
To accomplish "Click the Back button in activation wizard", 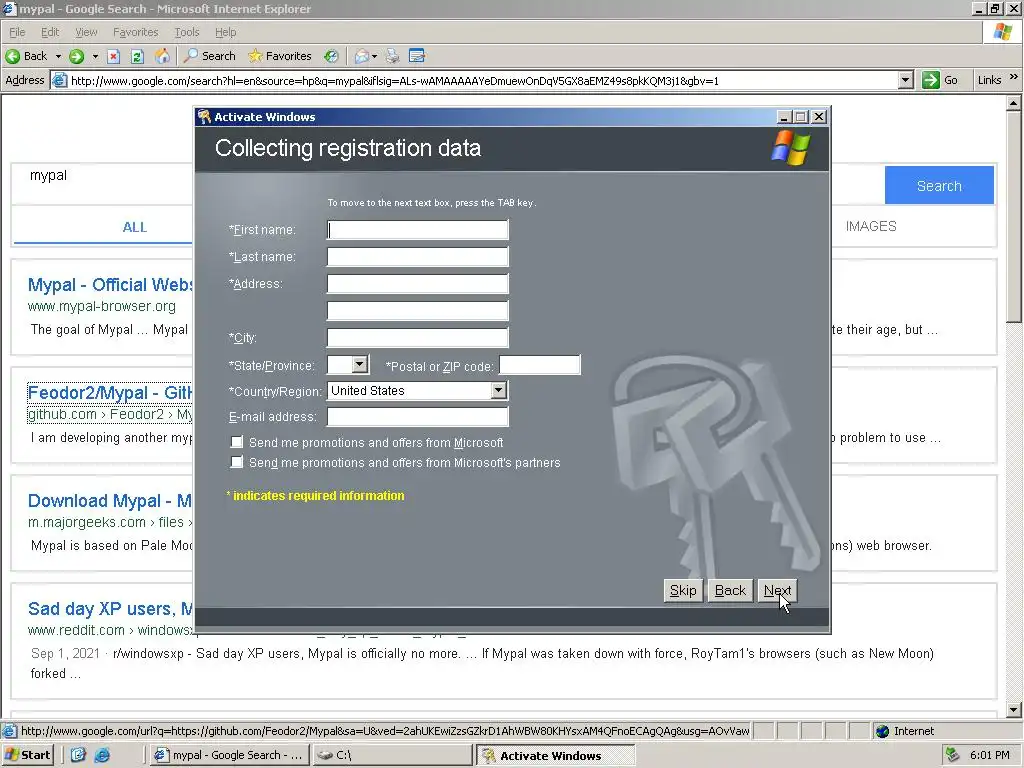I will coord(730,590).
